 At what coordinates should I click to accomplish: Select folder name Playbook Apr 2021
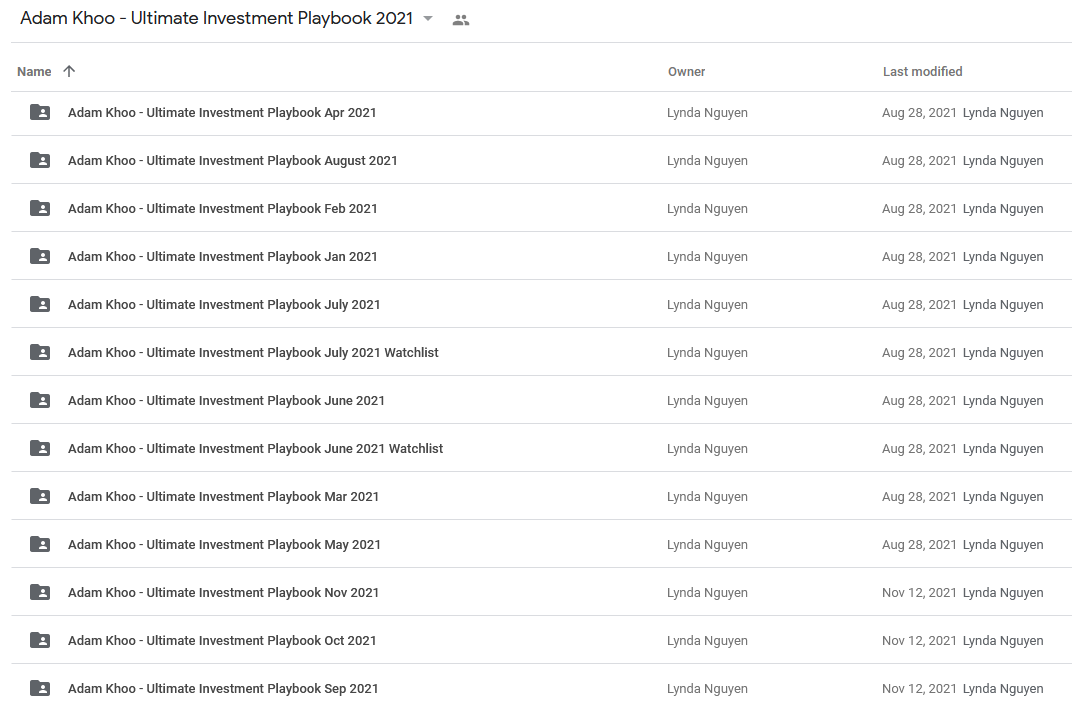tap(222, 113)
